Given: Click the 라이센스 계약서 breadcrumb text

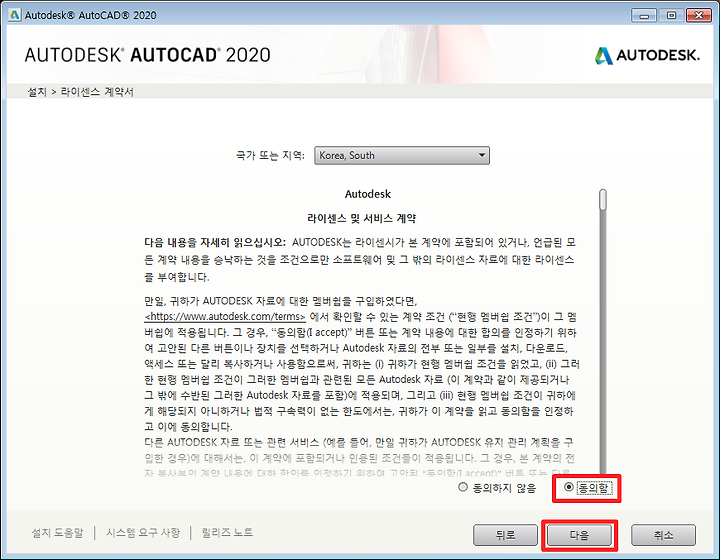Looking at the screenshot, I should pos(97,92).
